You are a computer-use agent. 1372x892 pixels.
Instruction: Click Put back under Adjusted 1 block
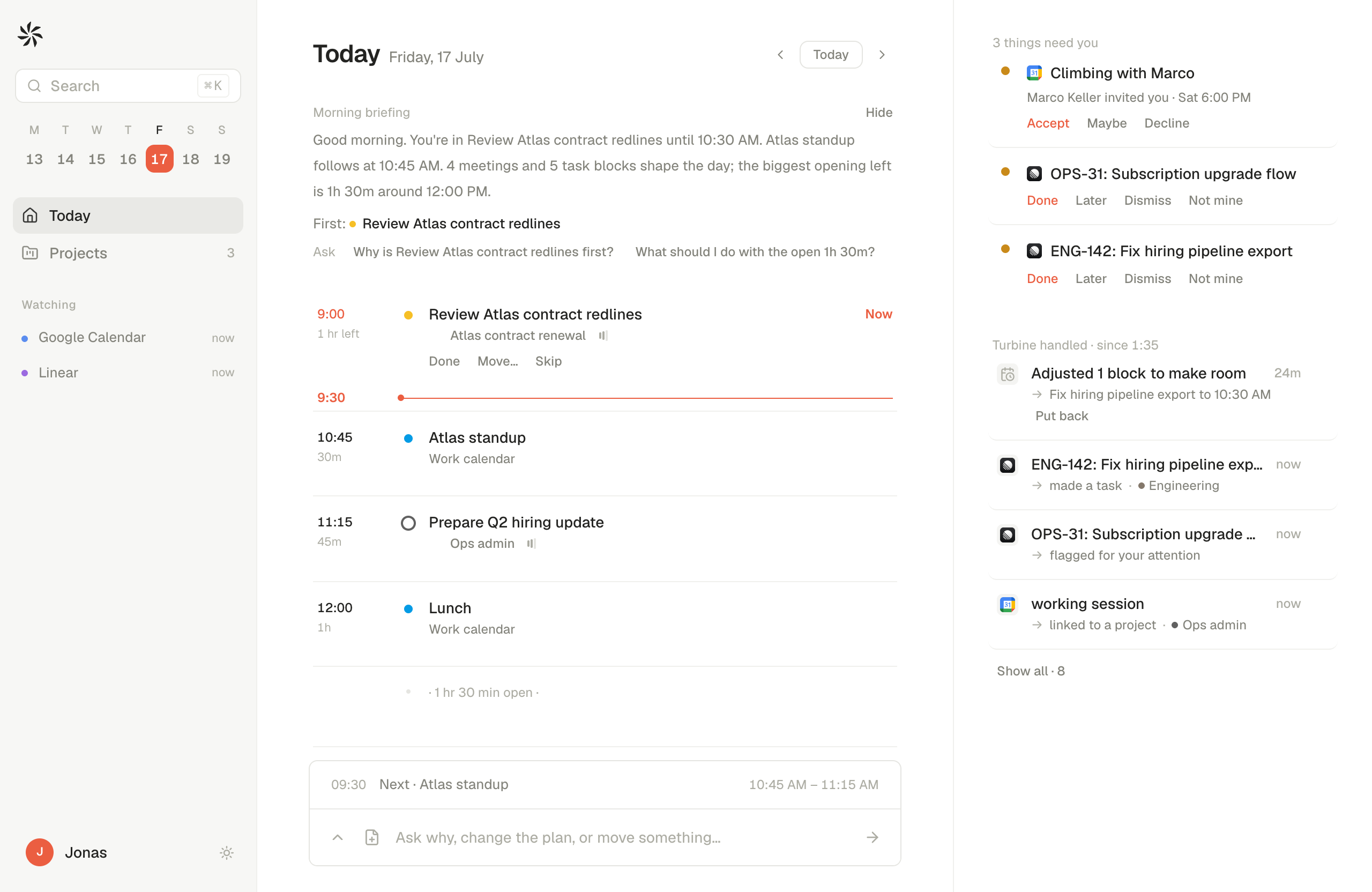click(1061, 416)
